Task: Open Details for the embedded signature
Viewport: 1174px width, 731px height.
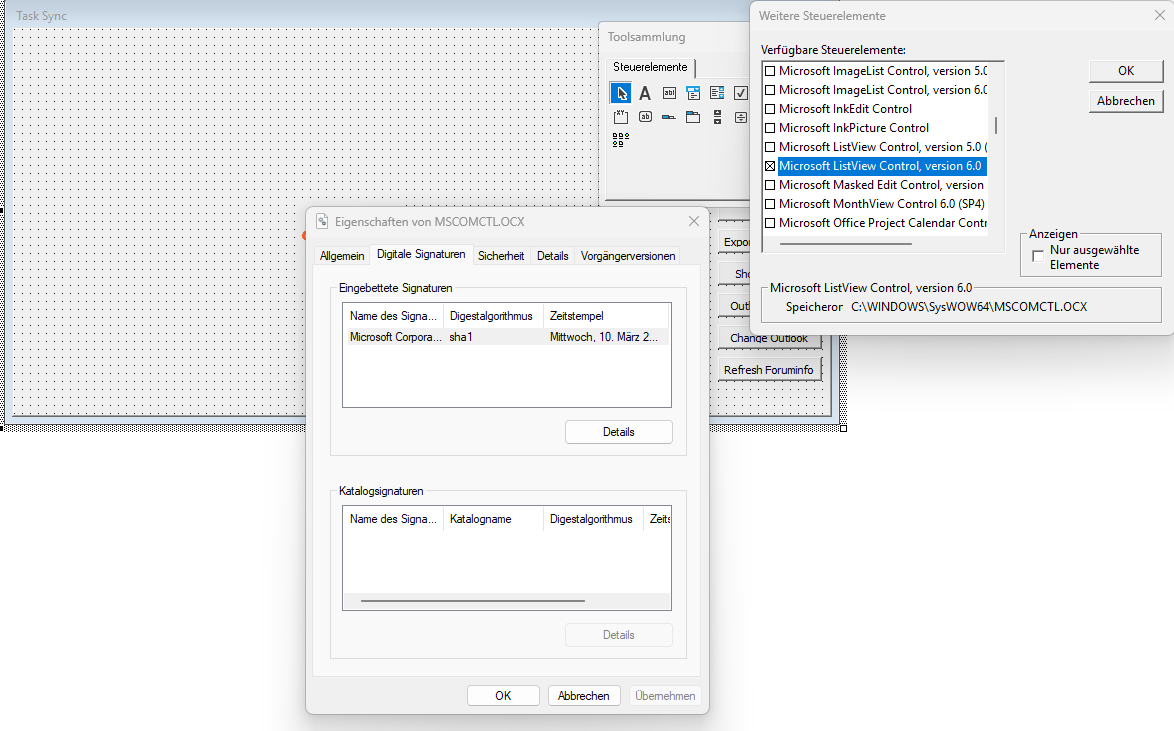Action: point(618,432)
